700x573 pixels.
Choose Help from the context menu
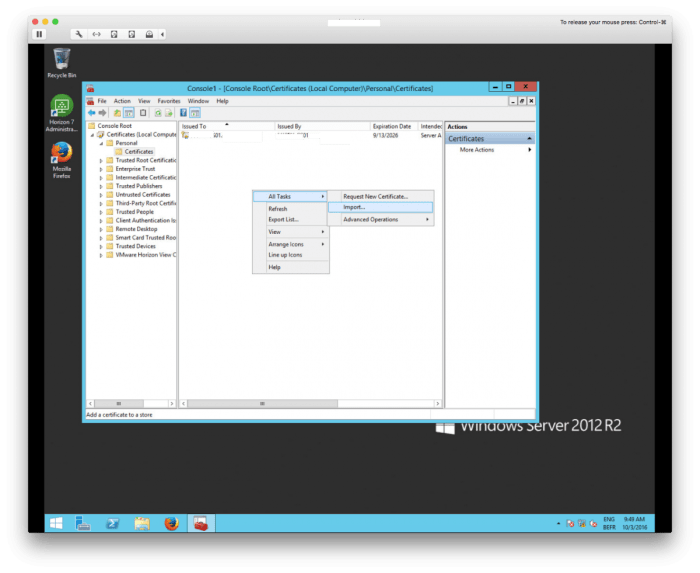[290, 267]
